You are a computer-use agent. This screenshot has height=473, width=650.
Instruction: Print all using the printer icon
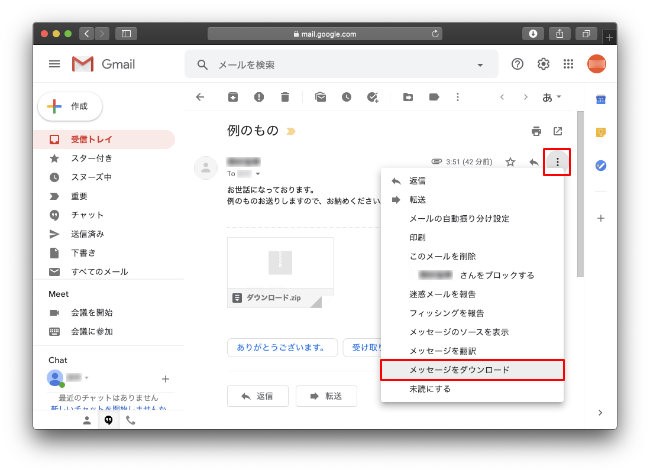537,131
